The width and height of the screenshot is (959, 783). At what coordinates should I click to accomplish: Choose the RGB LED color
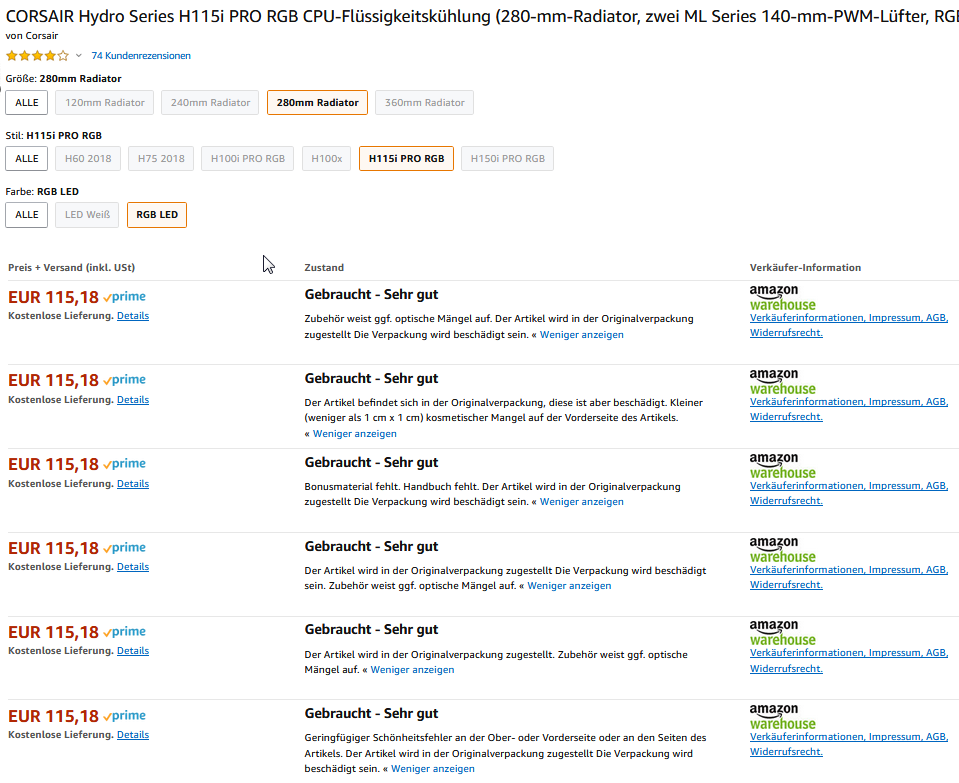pyautogui.click(x=157, y=215)
